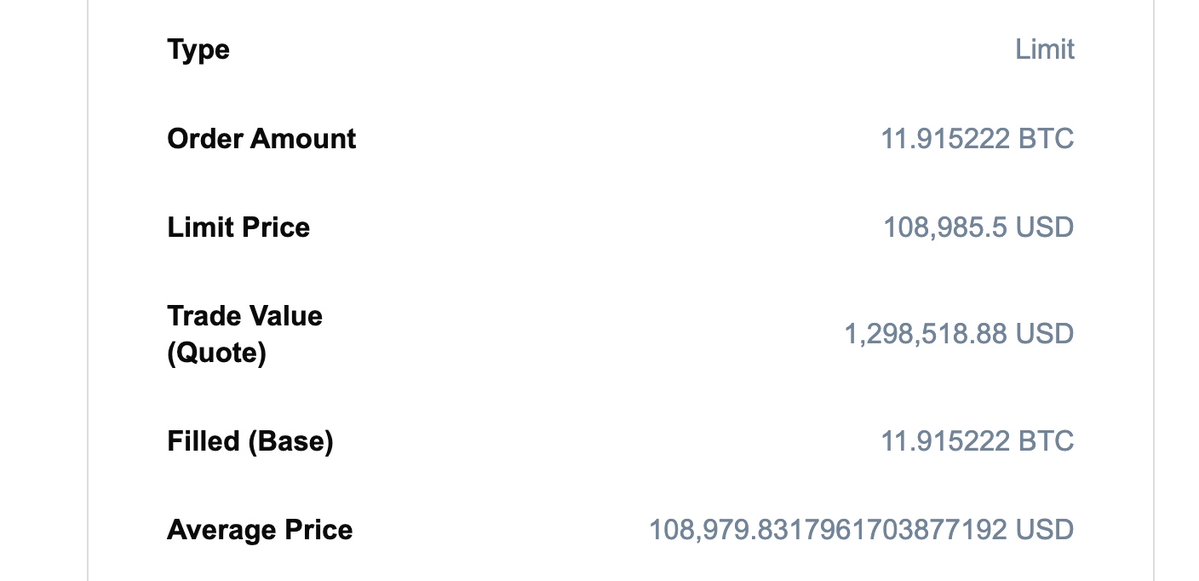Viewport: 1199px width, 581px height.
Task: Select the Limit order type value
Action: point(1044,49)
